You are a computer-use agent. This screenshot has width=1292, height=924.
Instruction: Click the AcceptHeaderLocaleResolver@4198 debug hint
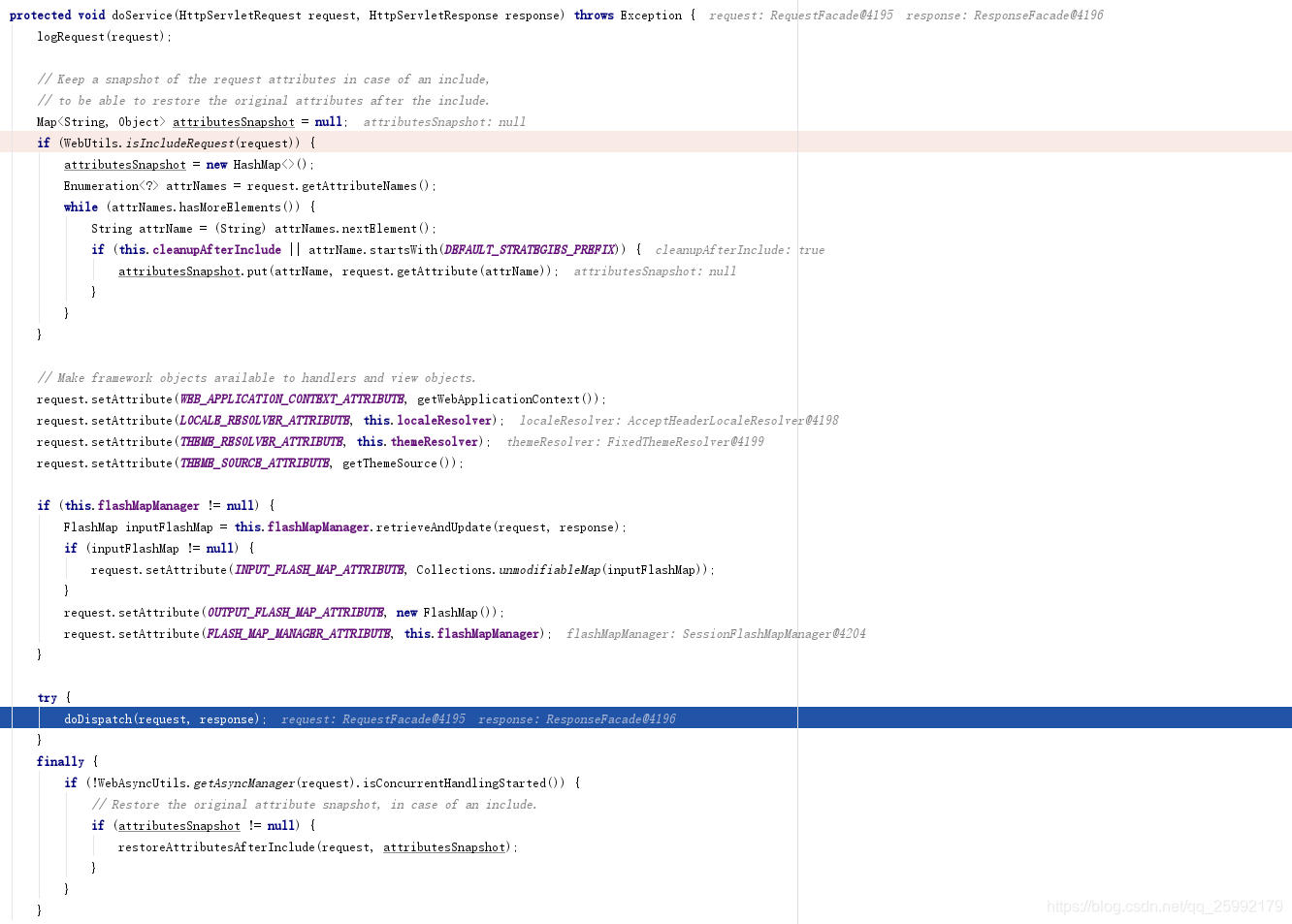(733, 421)
